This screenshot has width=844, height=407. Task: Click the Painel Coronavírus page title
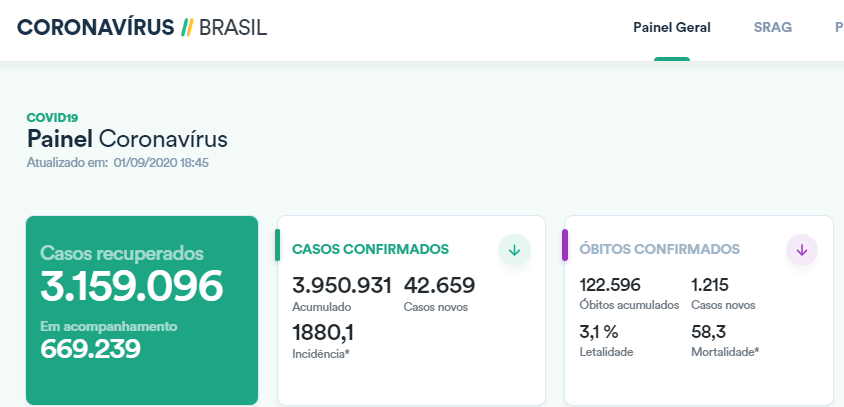tap(127, 139)
